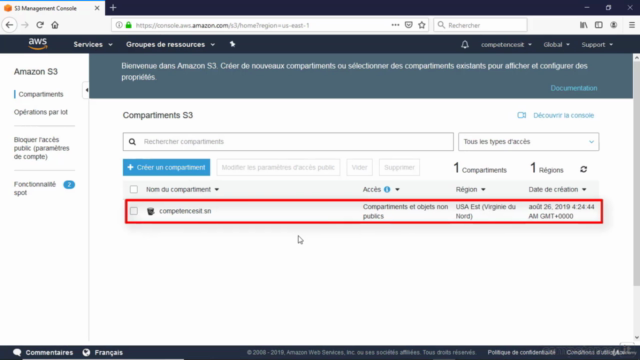The height and width of the screenshot is (360, 640).
Task: Bookmark this page with the star icon
Action: [x=422, y=25]
